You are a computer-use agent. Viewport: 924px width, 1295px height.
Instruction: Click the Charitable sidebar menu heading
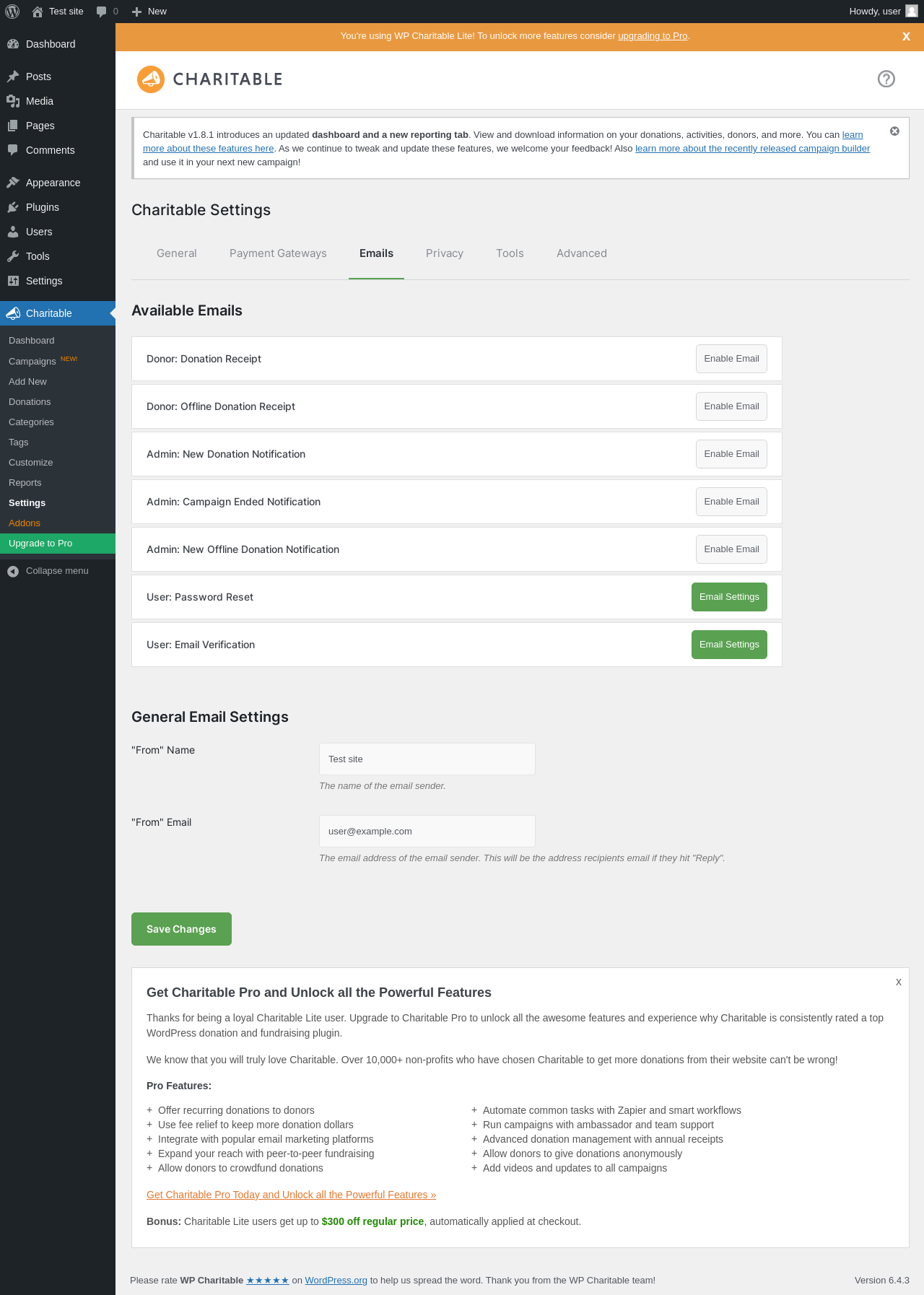point(58,313)
